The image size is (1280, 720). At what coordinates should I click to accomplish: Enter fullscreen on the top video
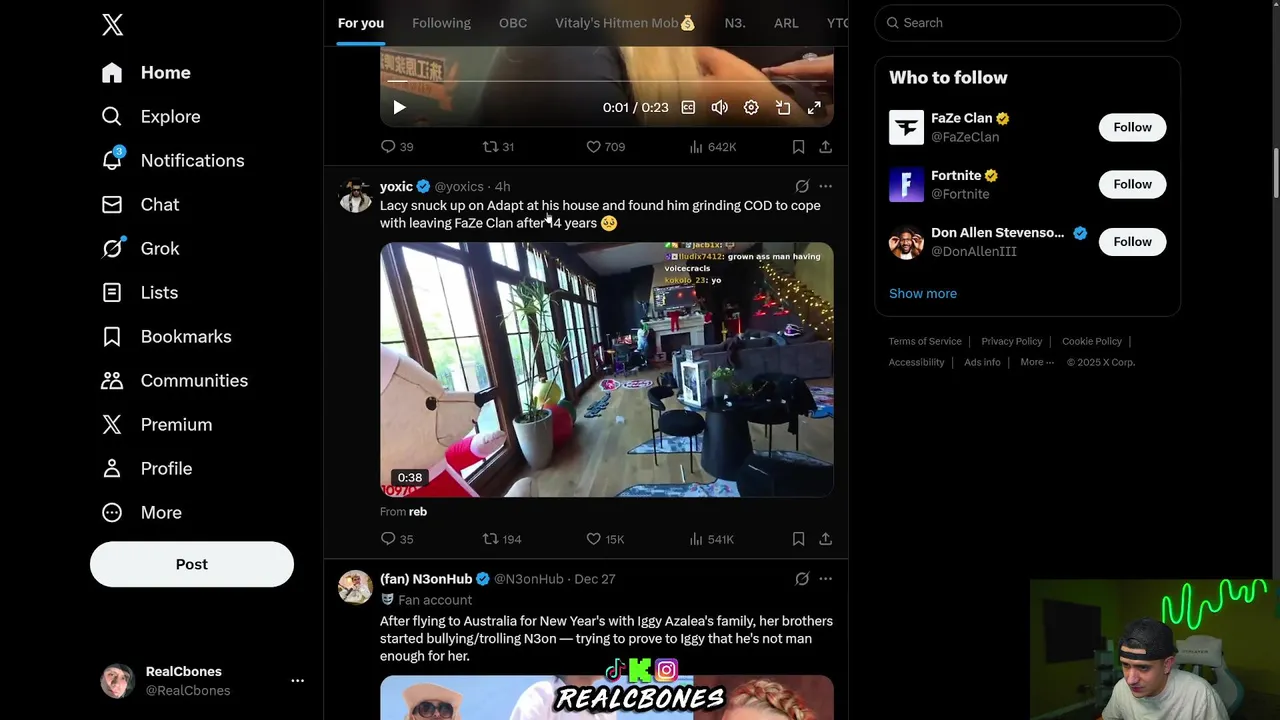(x=814, y=107)
